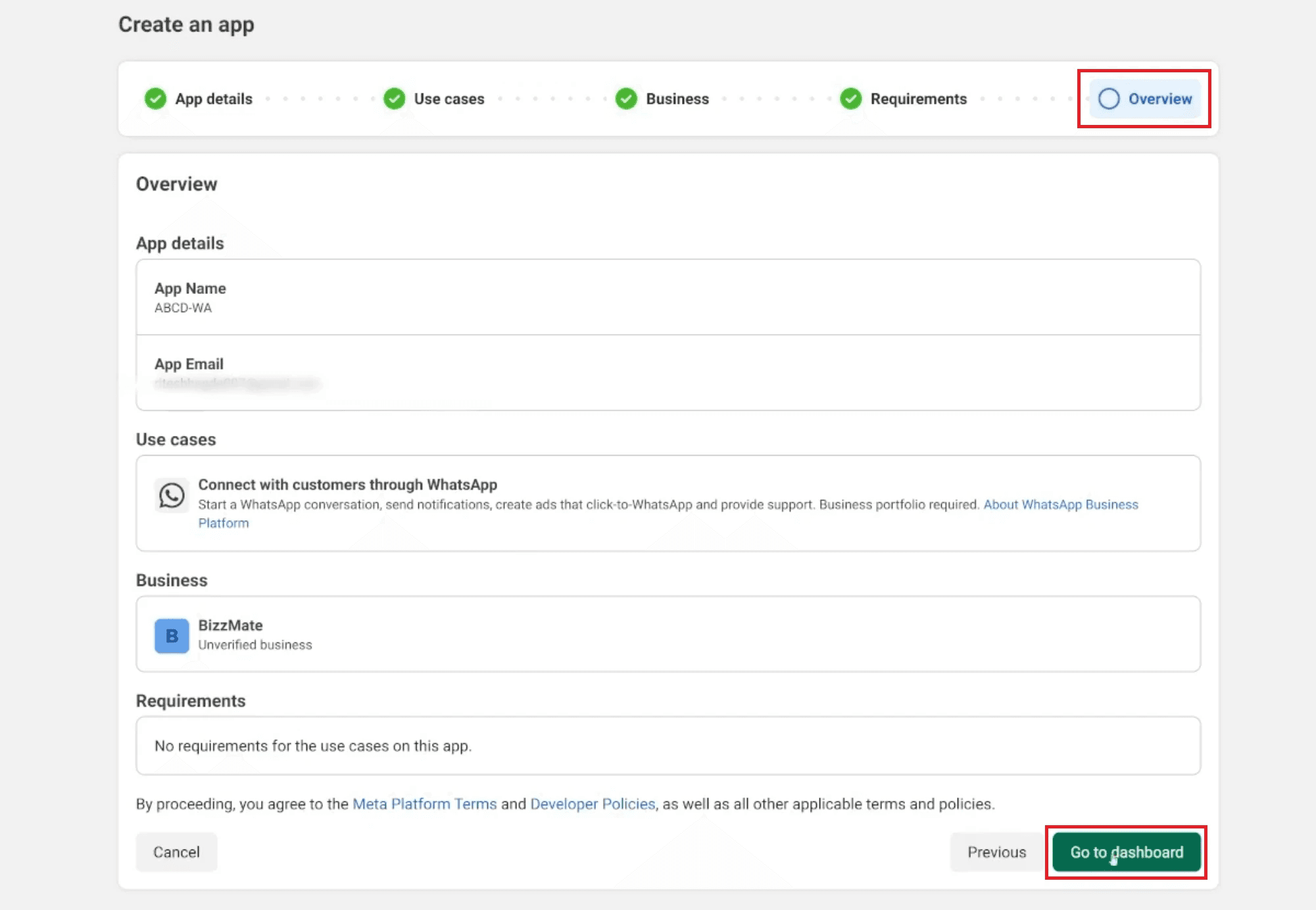Screen dimensions: 1316x910
Task: Select the Use cases step
Action: (x=449, y=99)
